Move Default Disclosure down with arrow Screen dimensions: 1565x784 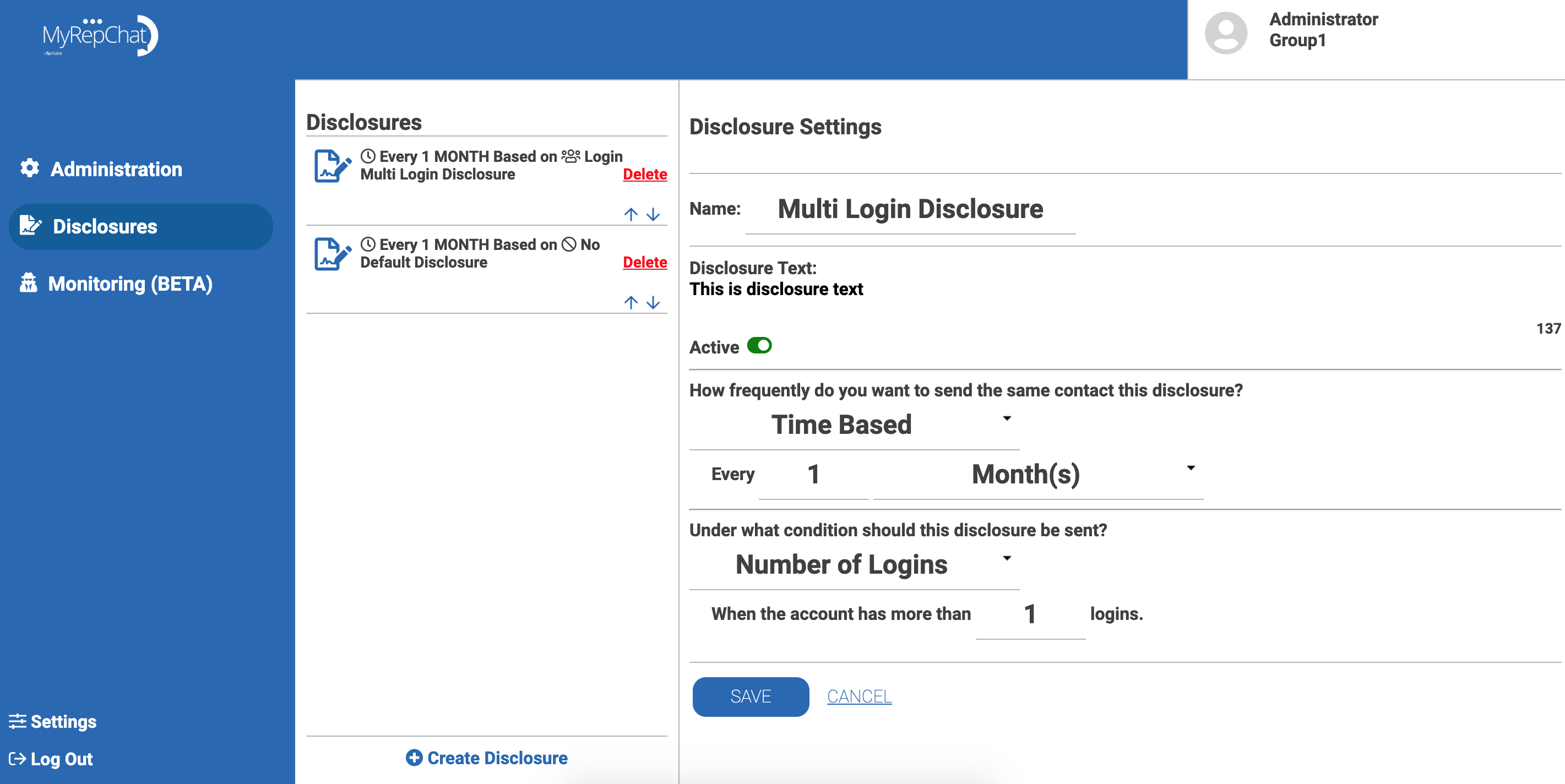[x=653, y=302]
